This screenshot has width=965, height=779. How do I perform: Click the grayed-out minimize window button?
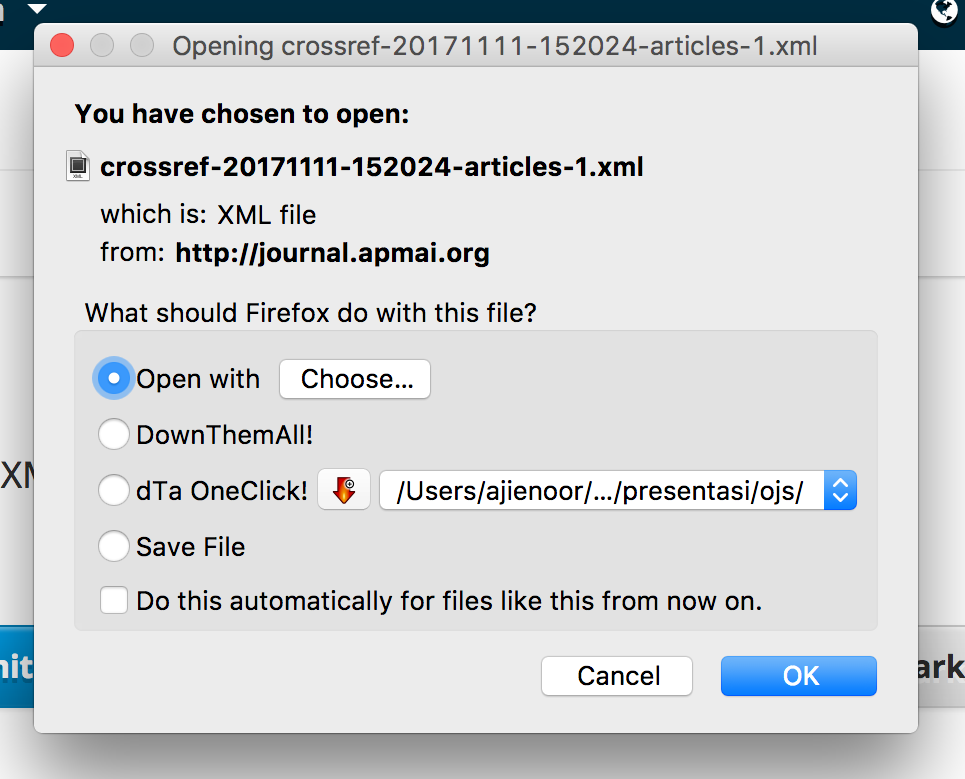pyautogui.click(x=102, y=46)
